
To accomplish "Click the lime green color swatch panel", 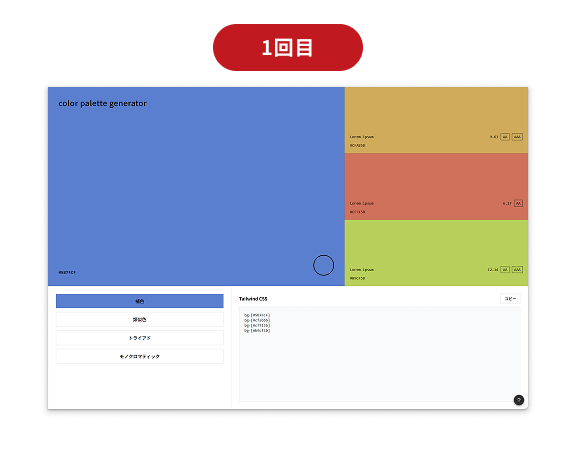I will click(436, 253).
